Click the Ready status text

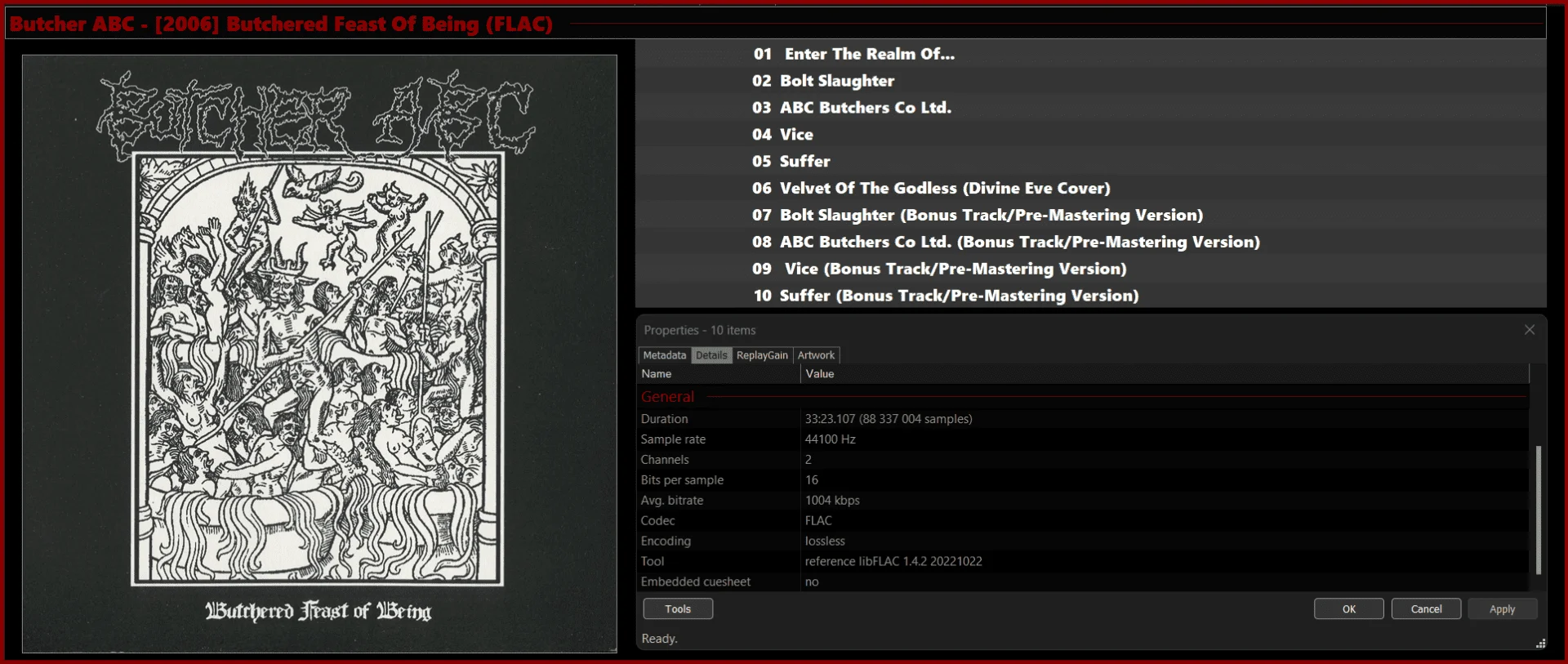coord(659,639)
